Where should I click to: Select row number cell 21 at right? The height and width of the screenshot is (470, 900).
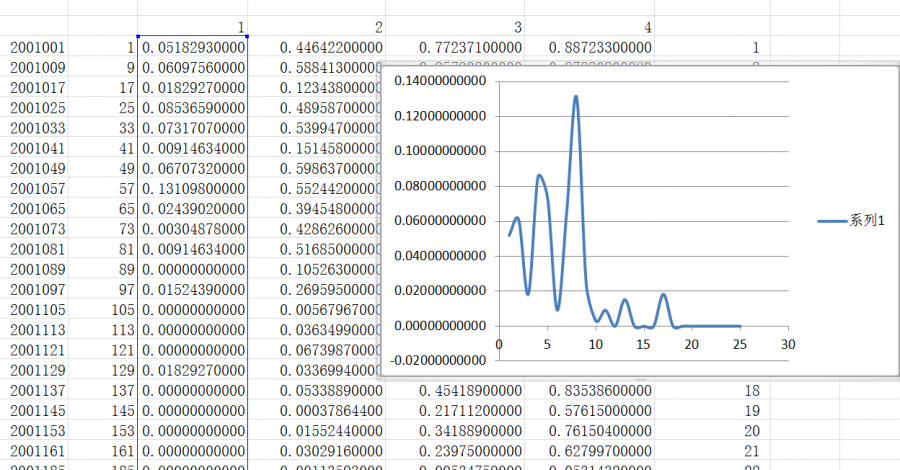click(712, 450)
